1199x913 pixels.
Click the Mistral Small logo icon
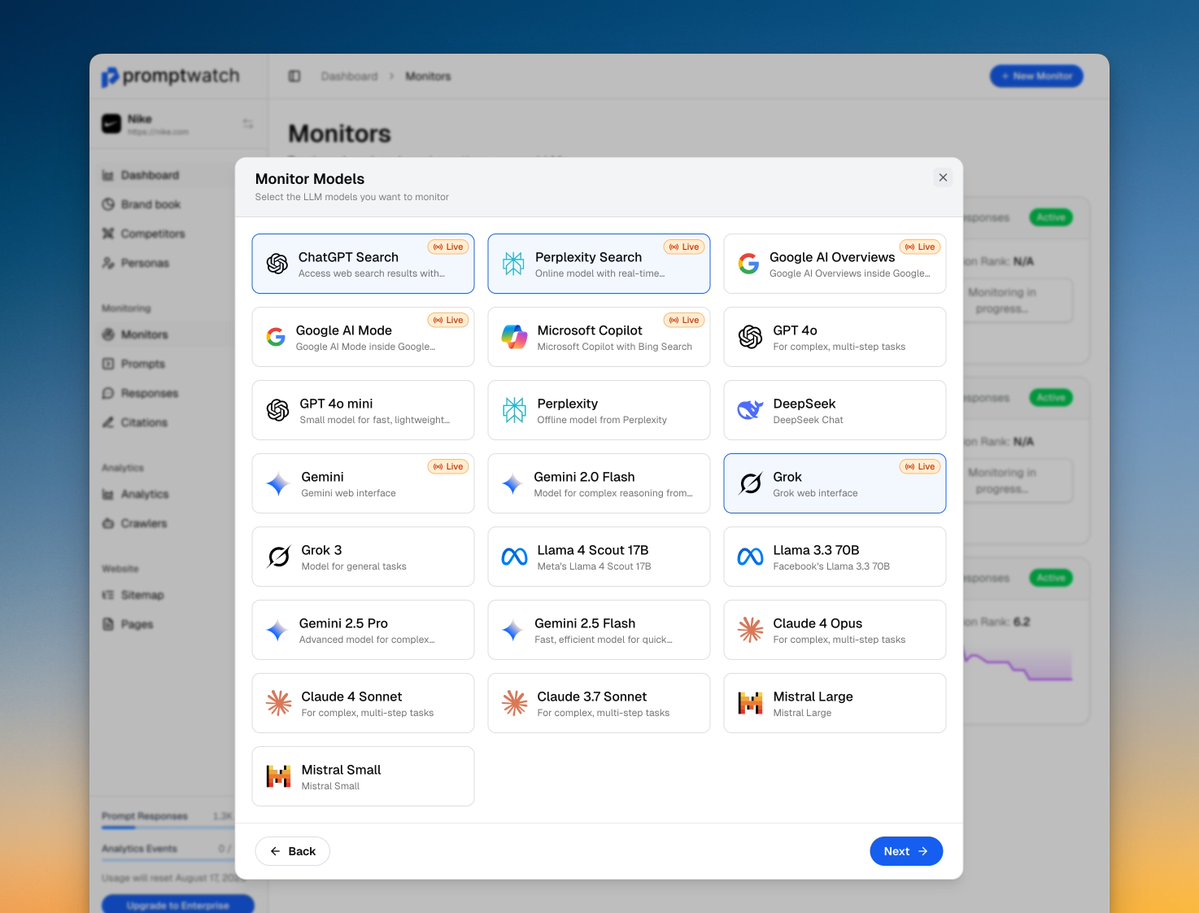(x=278, y=776)
